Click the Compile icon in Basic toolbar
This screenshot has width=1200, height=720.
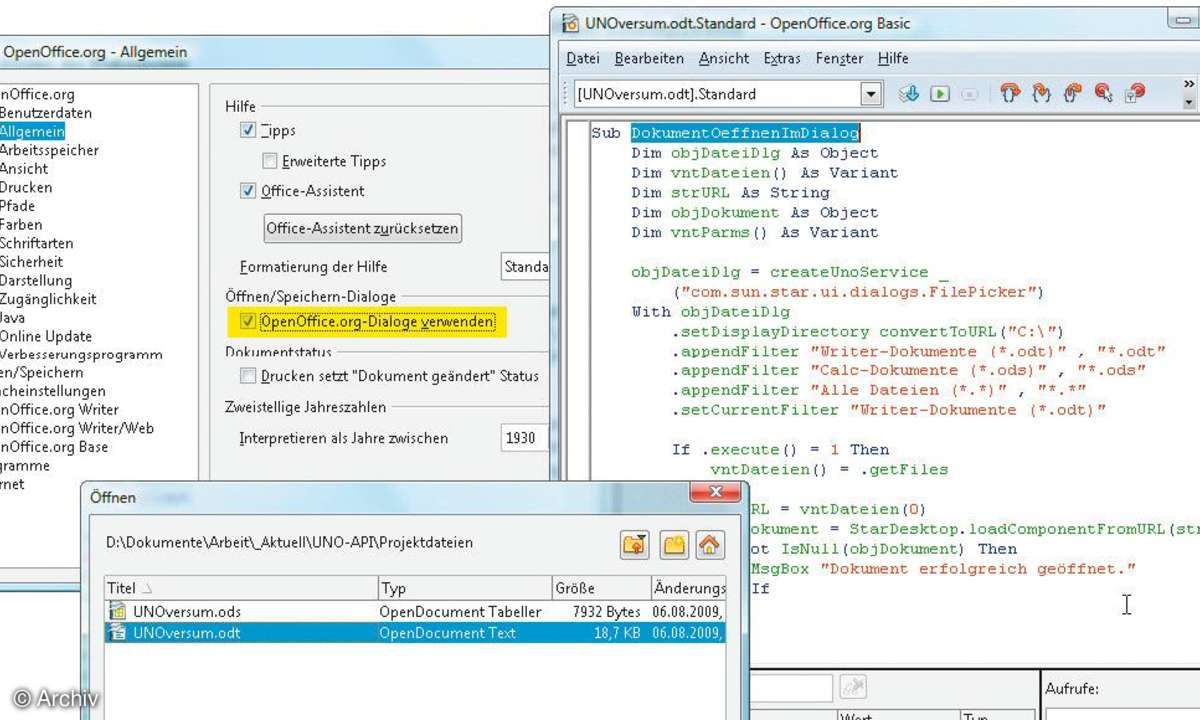909,94
